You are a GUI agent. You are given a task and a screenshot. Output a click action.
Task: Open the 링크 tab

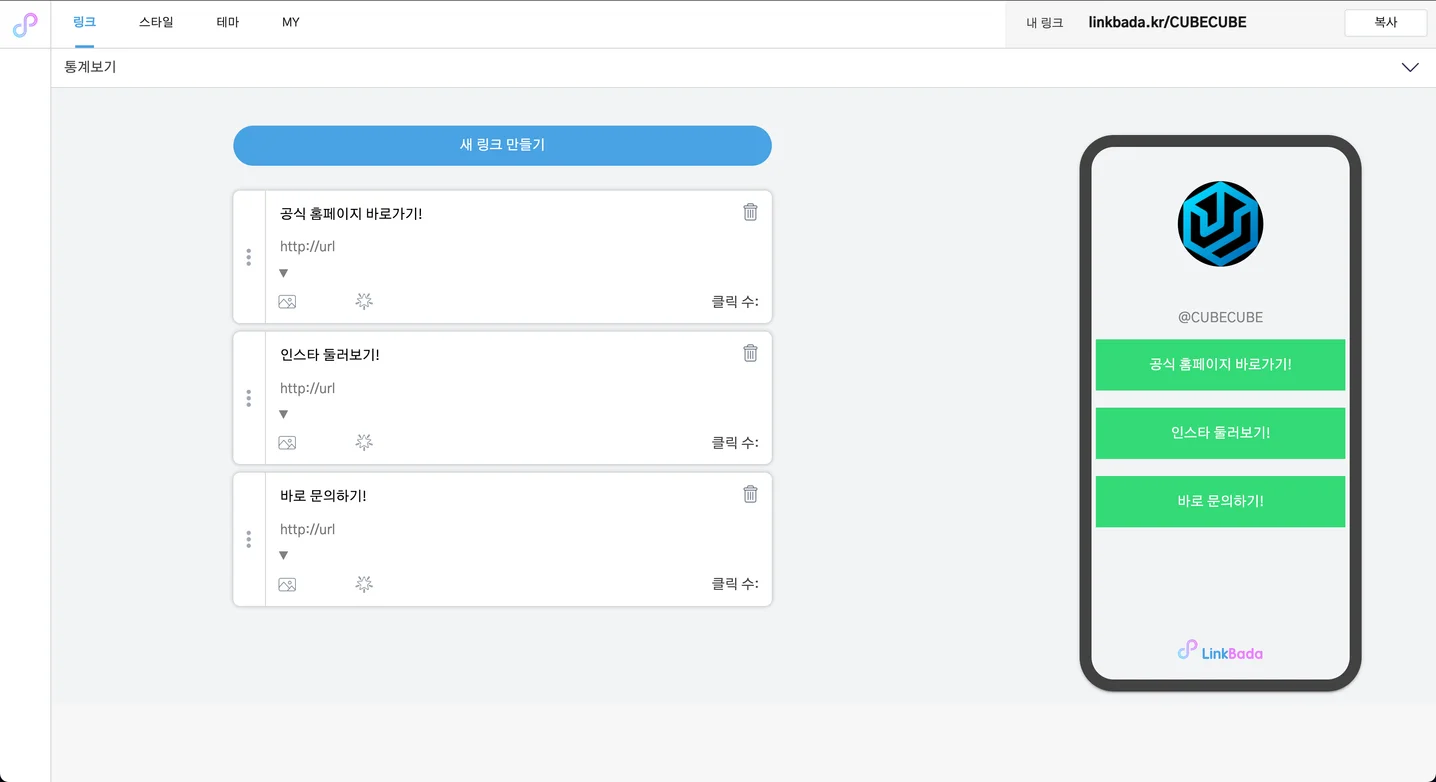coord(84,22)
